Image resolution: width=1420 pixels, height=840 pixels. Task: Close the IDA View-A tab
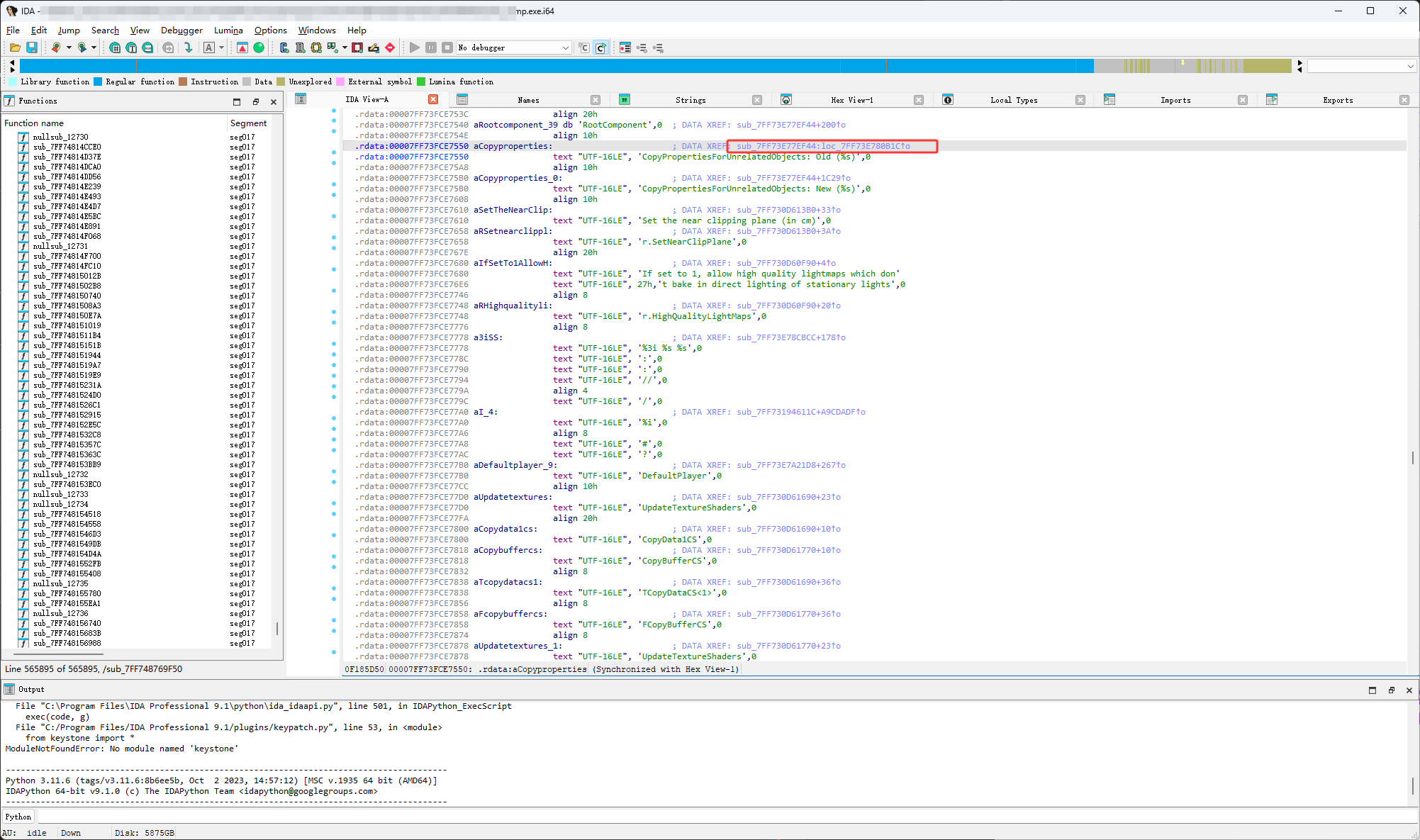(x=433, y=99)
